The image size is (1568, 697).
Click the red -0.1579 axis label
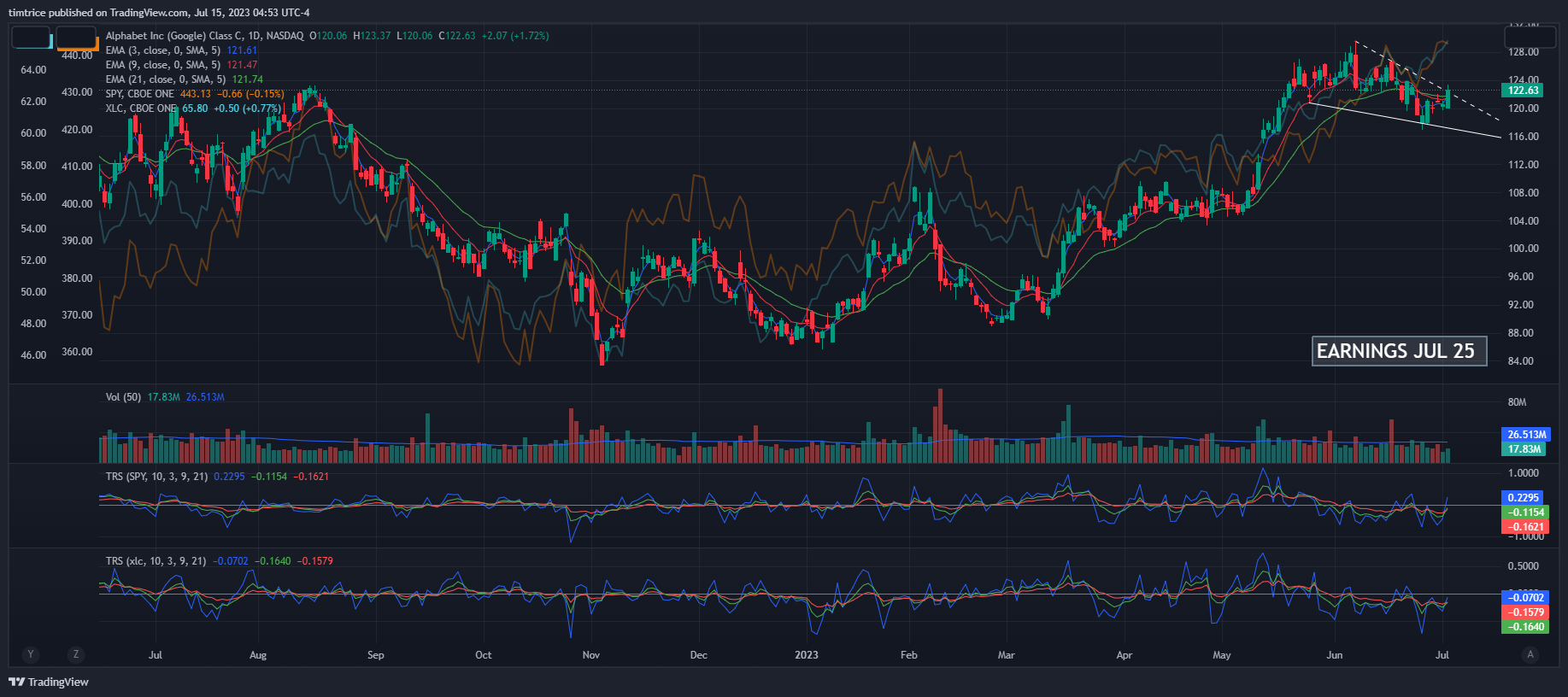pyautogui.click(x=1525, y=612)
